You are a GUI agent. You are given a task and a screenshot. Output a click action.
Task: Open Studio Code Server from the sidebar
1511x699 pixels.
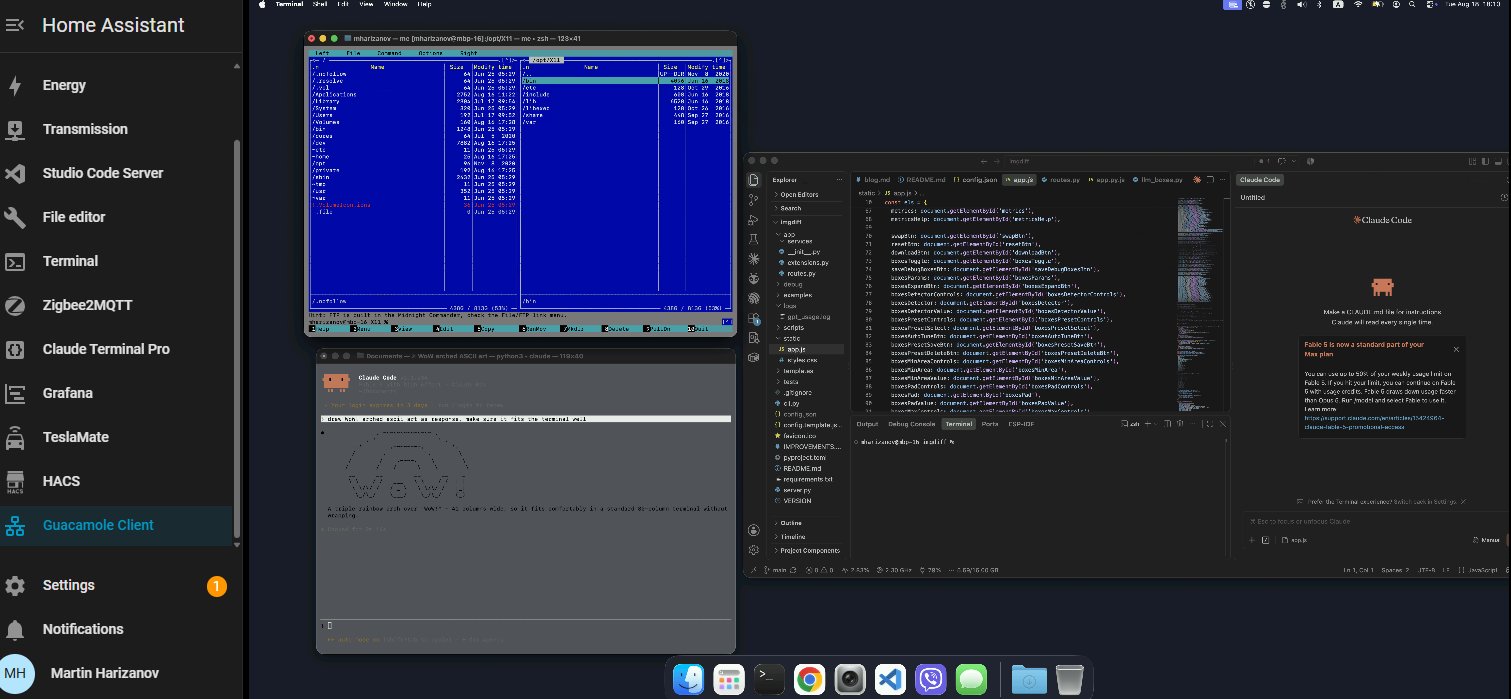click(116, 173)
